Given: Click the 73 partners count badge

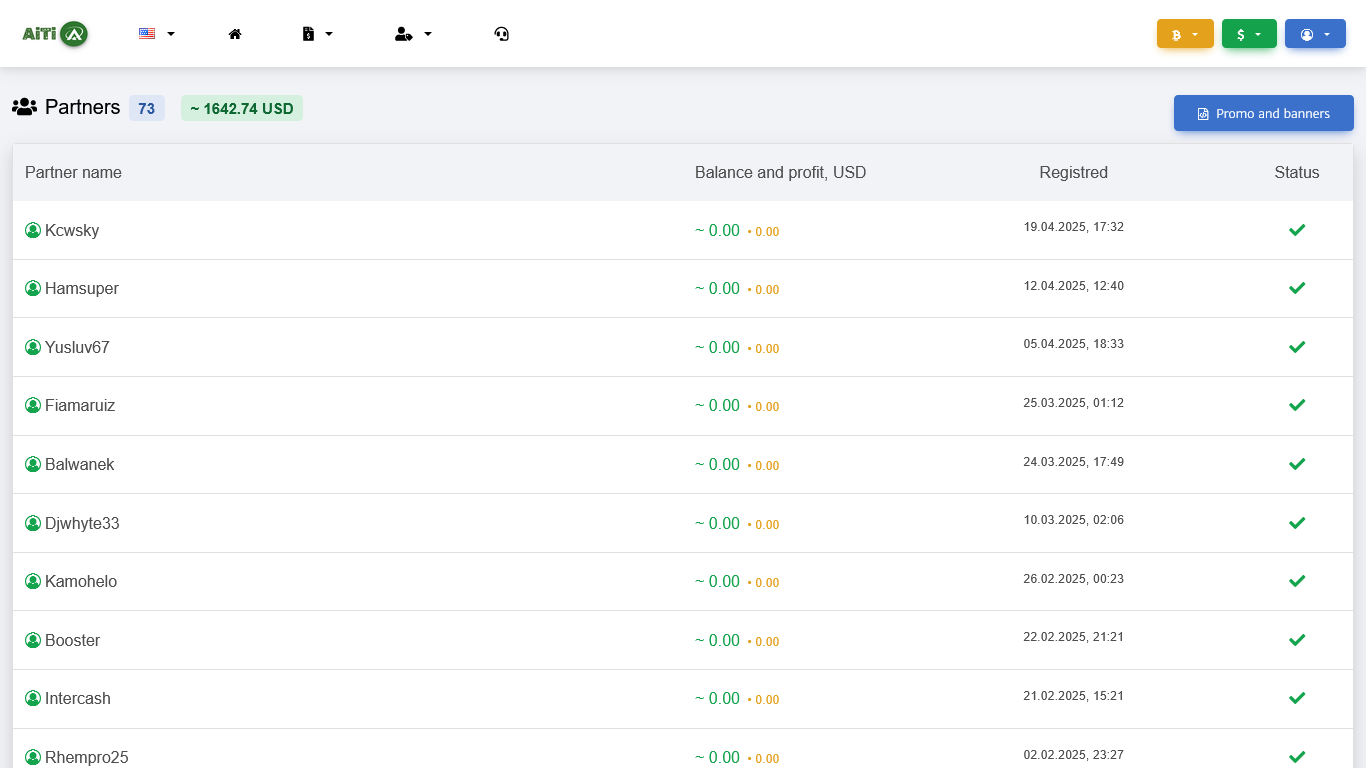Looking at the screenshot, I should point(147,108).
